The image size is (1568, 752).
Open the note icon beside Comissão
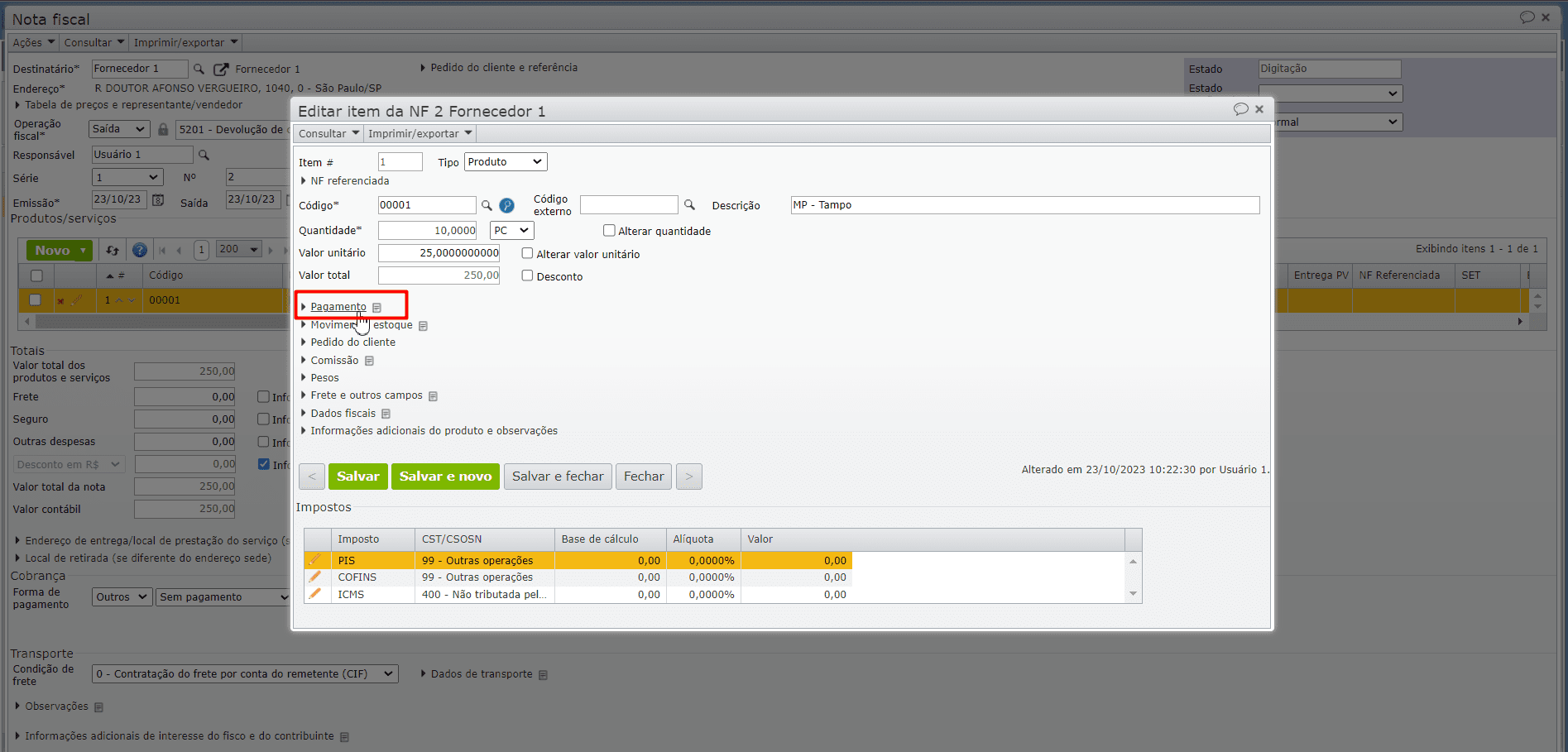[x=369, y=361]
